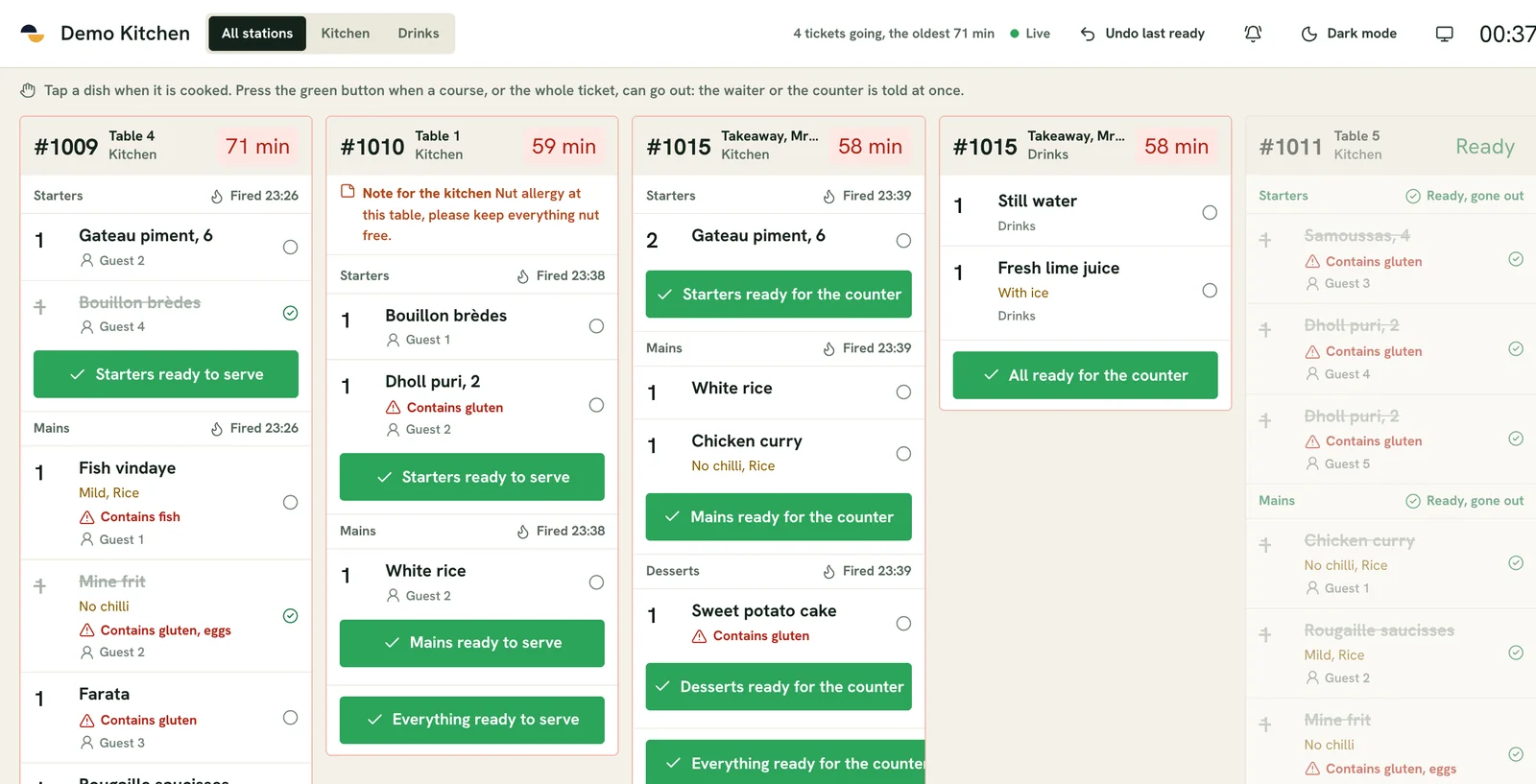Click Starters ready to serve on #1009
Image resolution: width=1536 pixels, height=784 pixels.
coord(166,374)
